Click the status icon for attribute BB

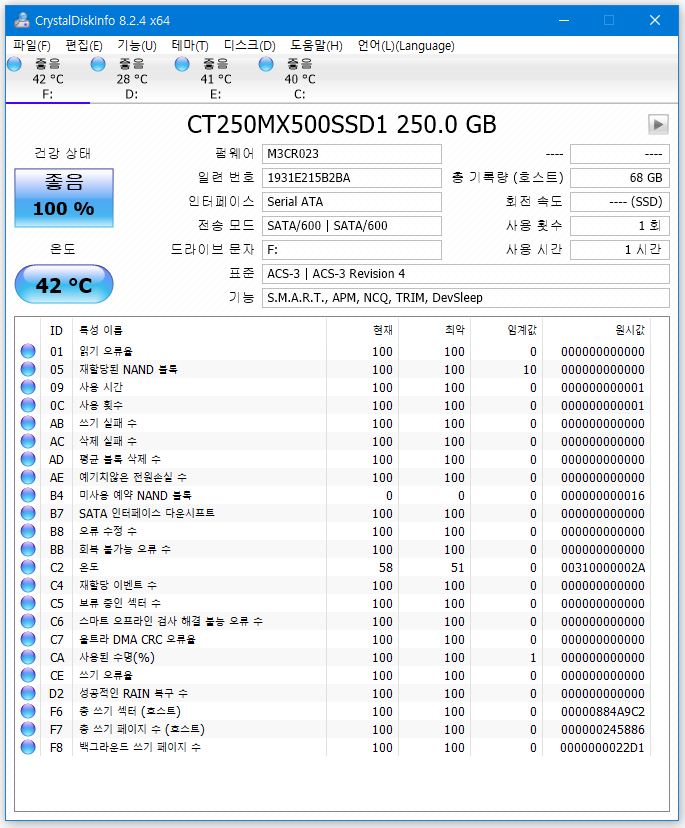(x=28, y=549)
